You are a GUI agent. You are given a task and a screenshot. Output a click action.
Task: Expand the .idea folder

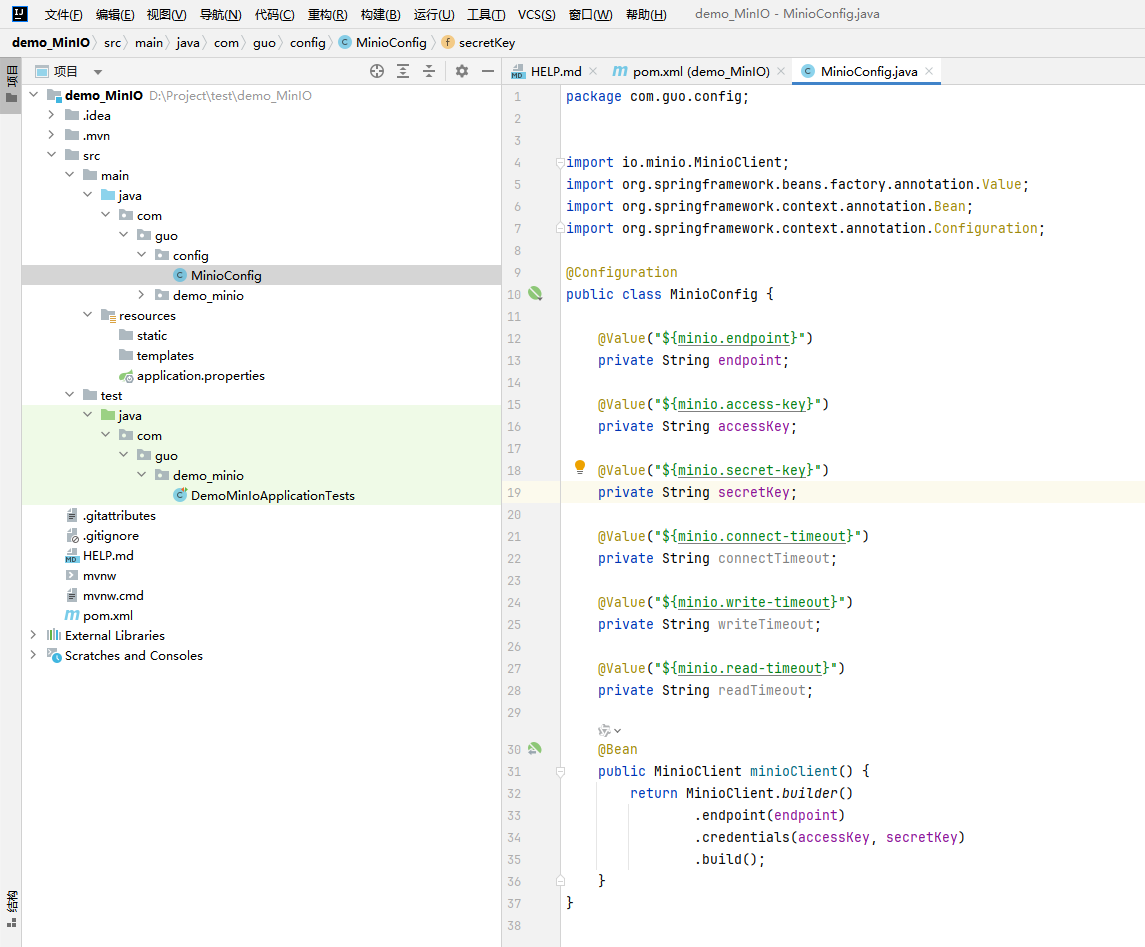click(51, 115)
